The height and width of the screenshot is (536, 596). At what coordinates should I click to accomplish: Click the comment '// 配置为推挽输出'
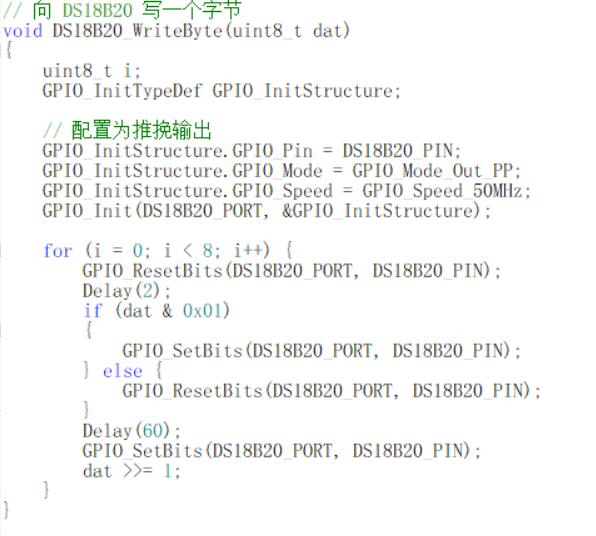[127, 130]
